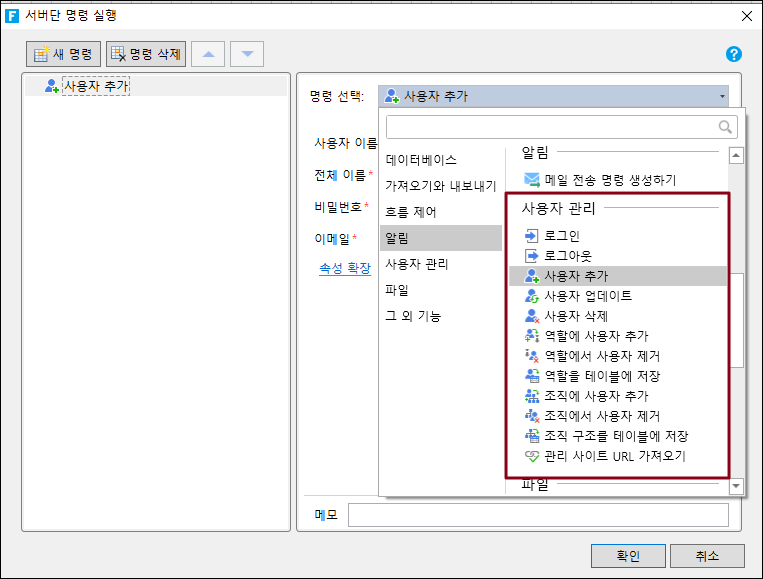Image resolution: width=763 pixels, height=579 pixels.
Task: Pick the 관리 사이트 URL 가져오기 command
Action: point(615,456)
